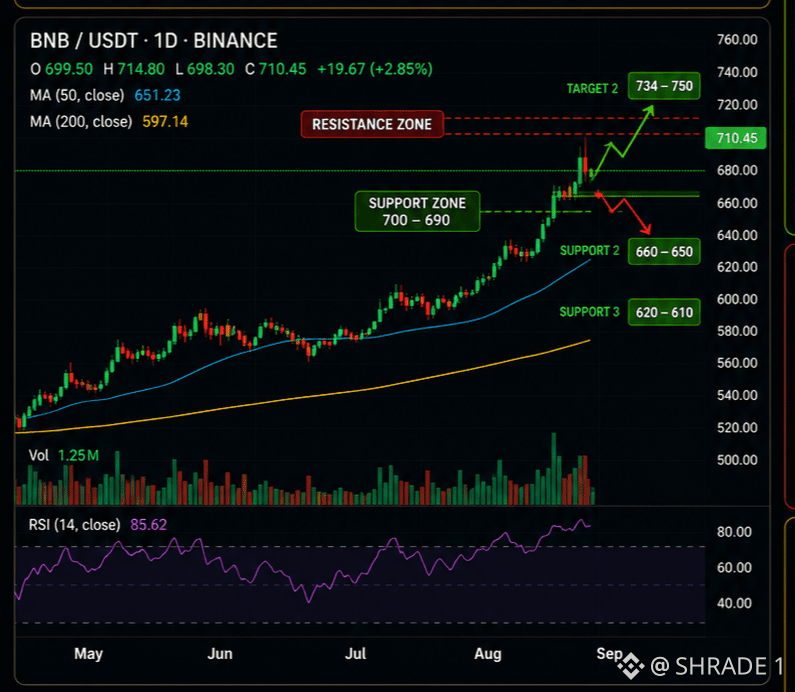Click the Aug label on the time axis
795x692 pixels.
click(x=488, y=653)
